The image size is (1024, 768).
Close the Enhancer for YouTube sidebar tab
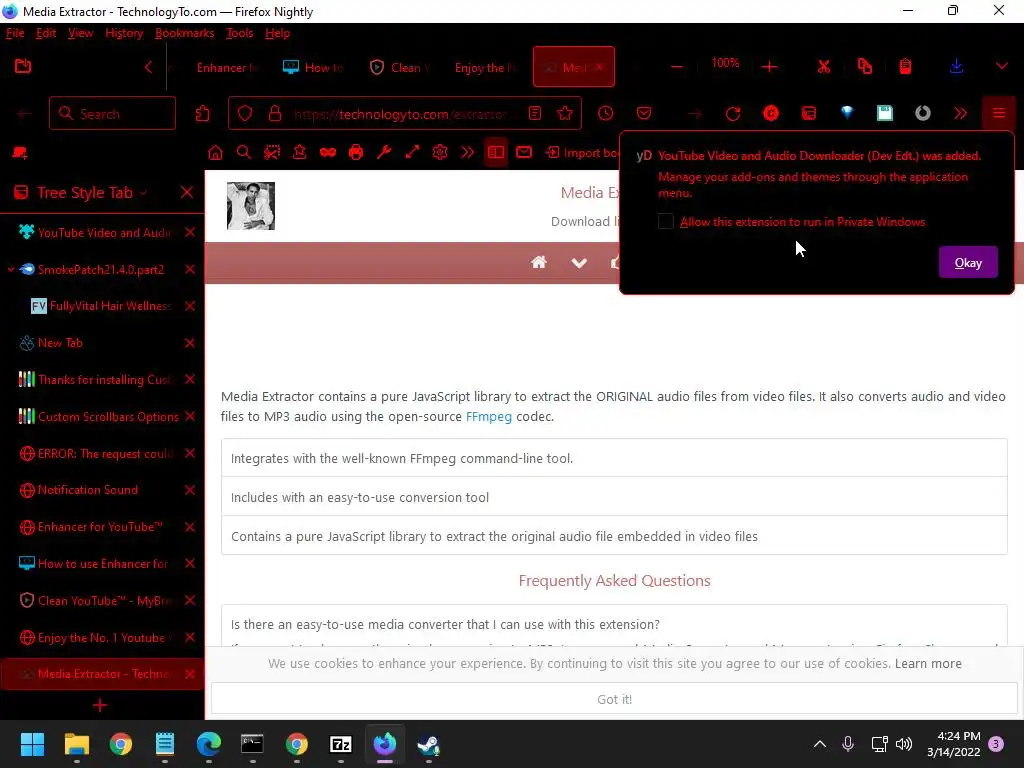tap(190, 527)
